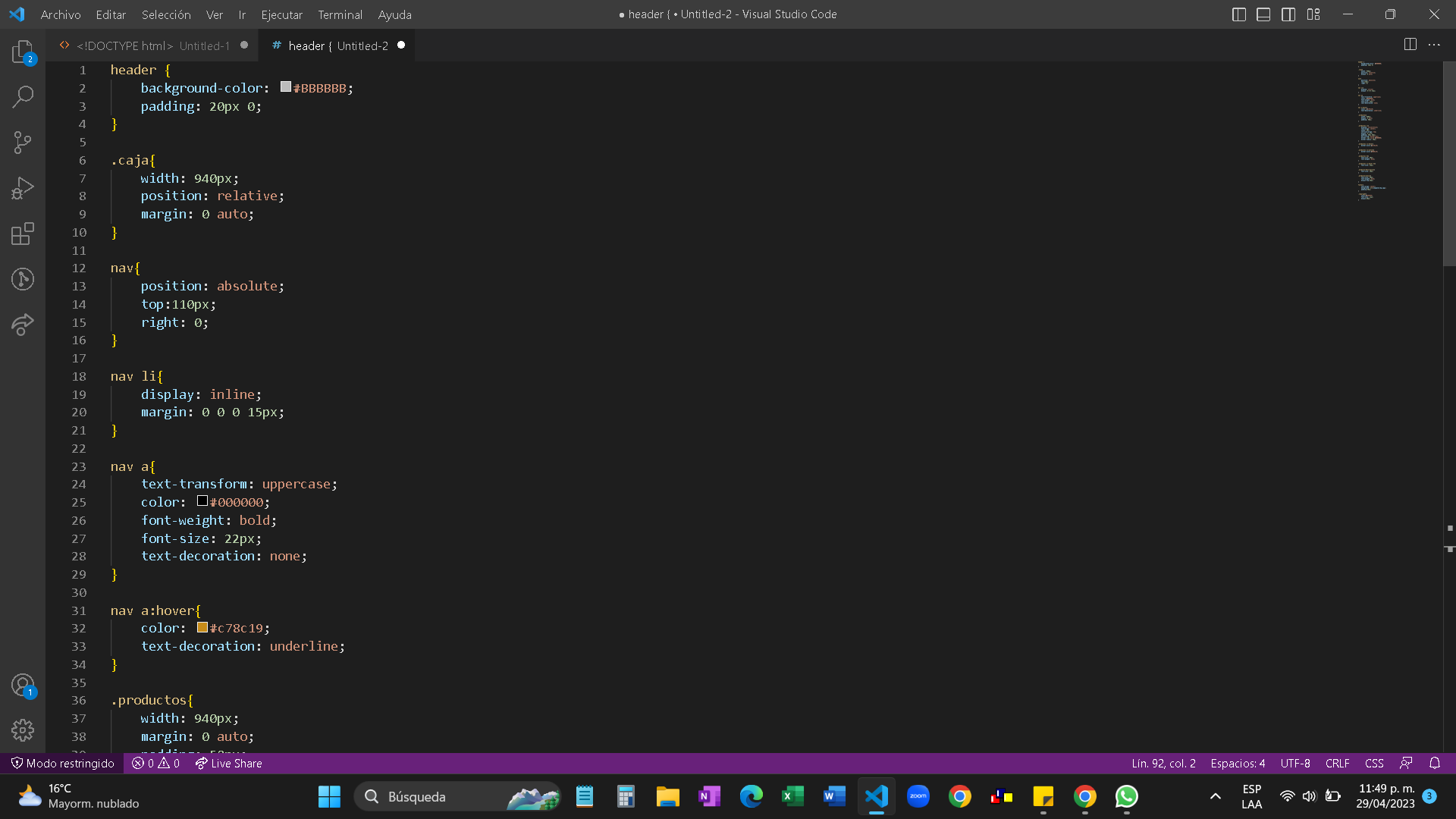Image resolution: width=1456 pixels, height=819 pixels.
Task: Split the editor to the right
Action: [x=1410, y=45]
